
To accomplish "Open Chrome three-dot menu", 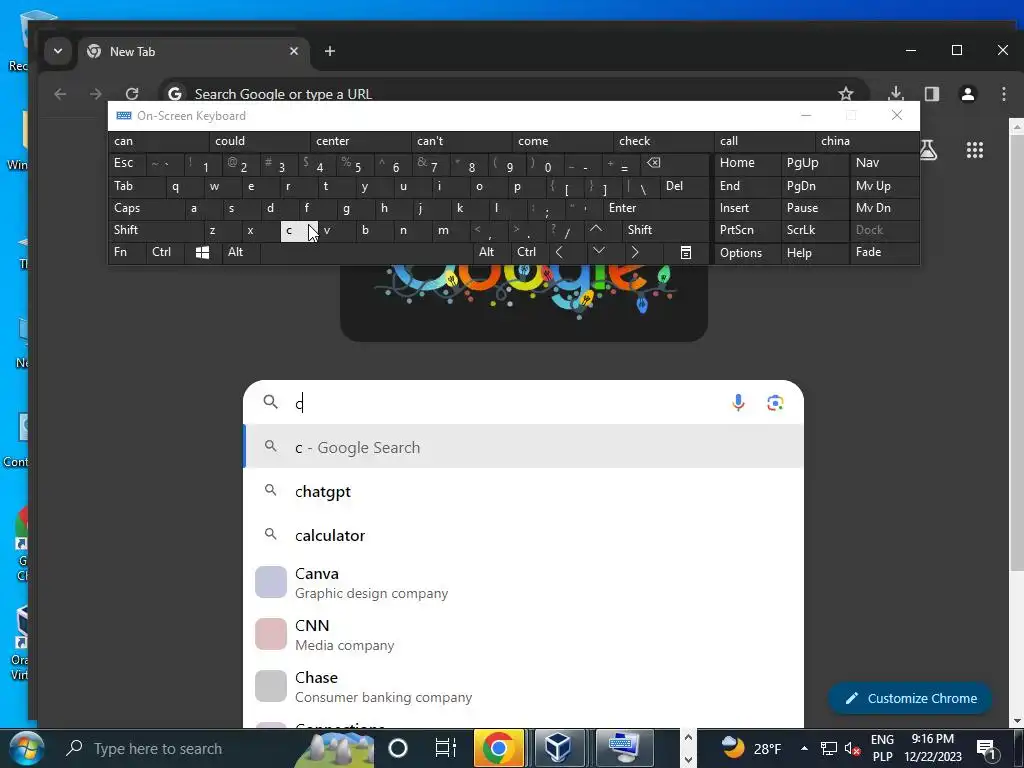I will tap(1004, 94).
